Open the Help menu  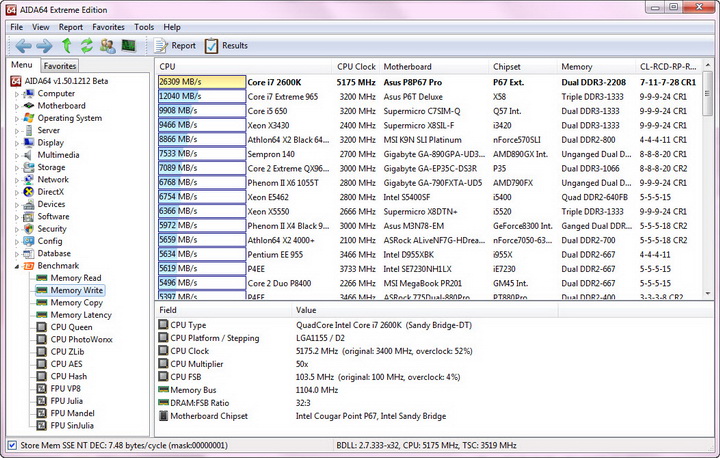172,27
